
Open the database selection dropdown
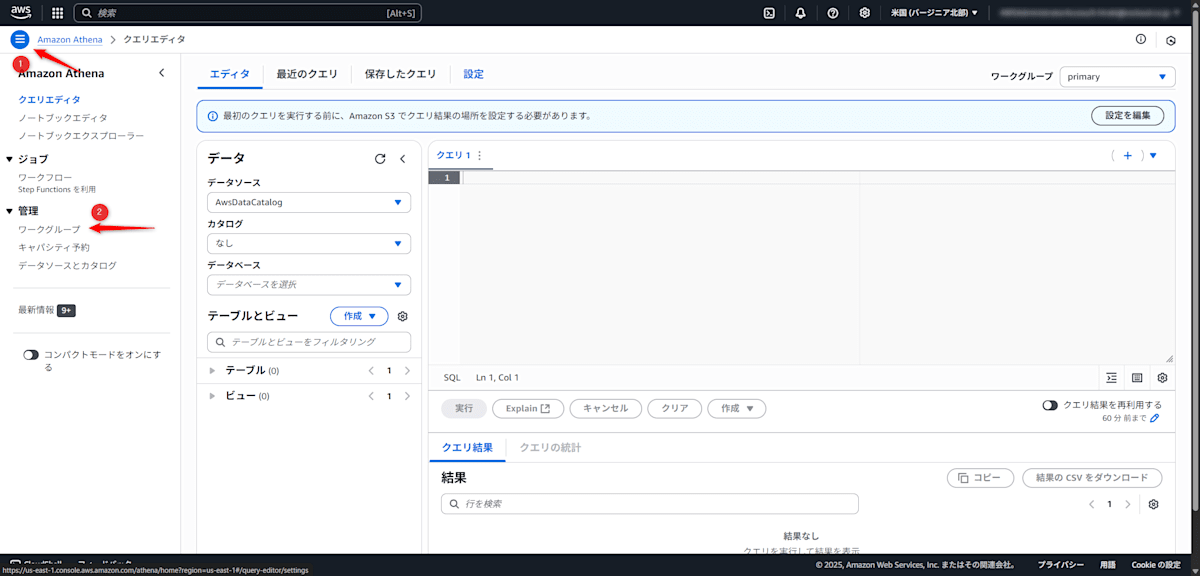coord(308,284)
